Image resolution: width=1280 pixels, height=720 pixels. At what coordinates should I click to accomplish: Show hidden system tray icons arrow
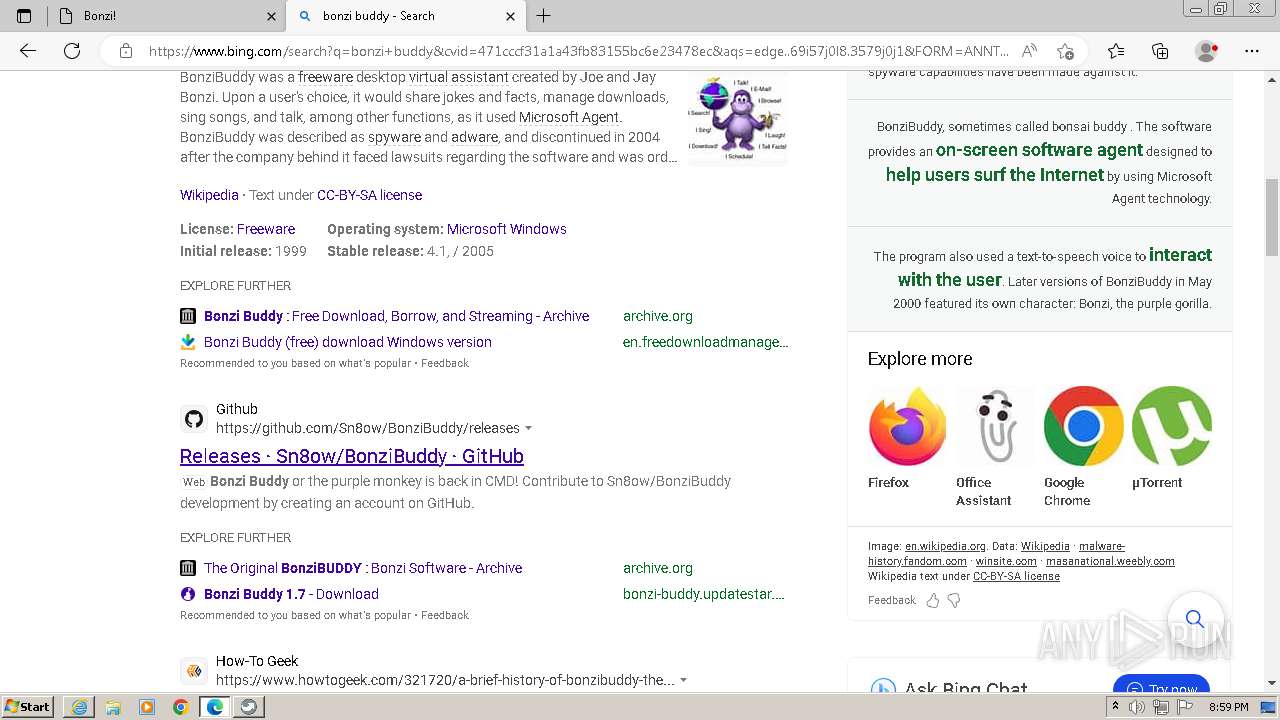1116,707
